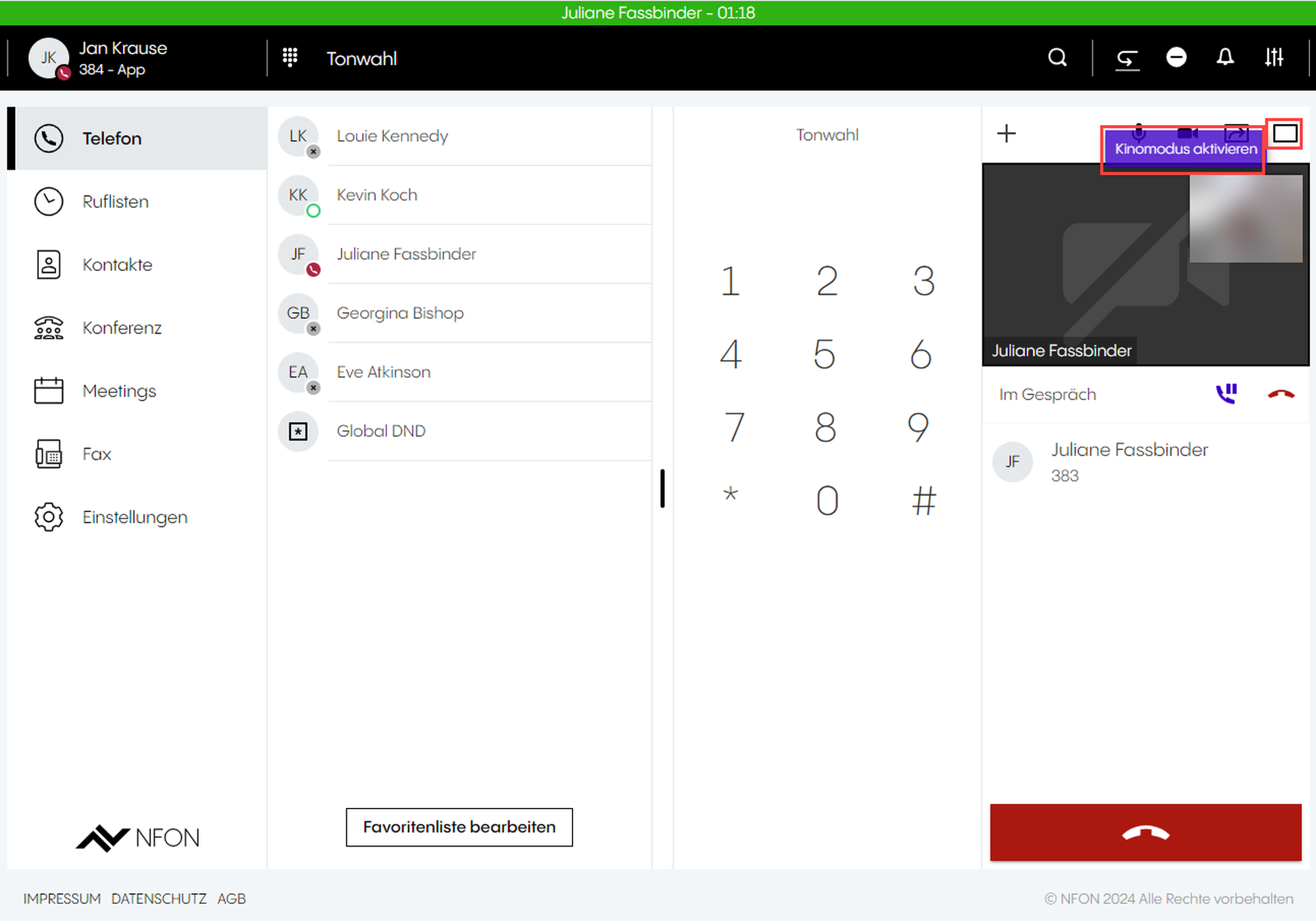Open the dial pad grid icon
Viewport: 1316px width, 921px height.
[290, 58]
